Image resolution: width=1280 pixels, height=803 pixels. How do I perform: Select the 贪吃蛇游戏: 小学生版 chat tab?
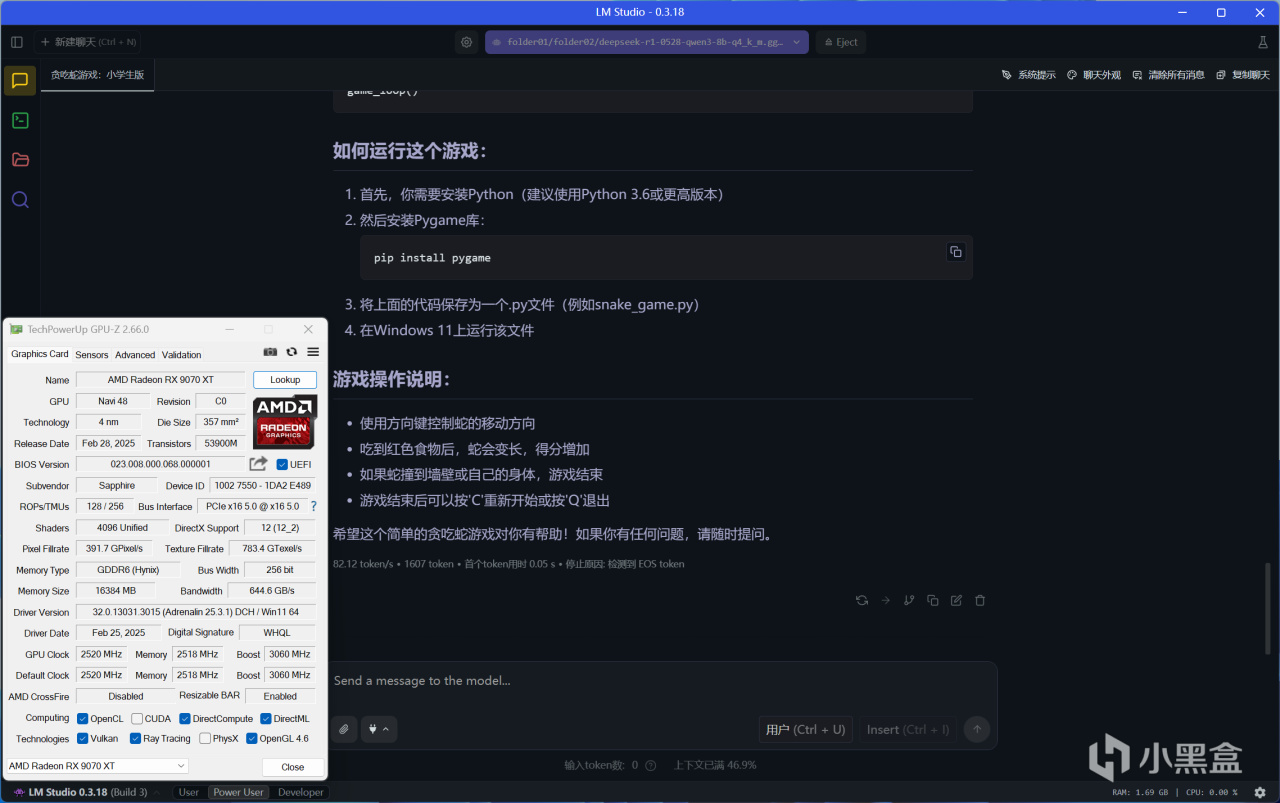tap(98, 75)
